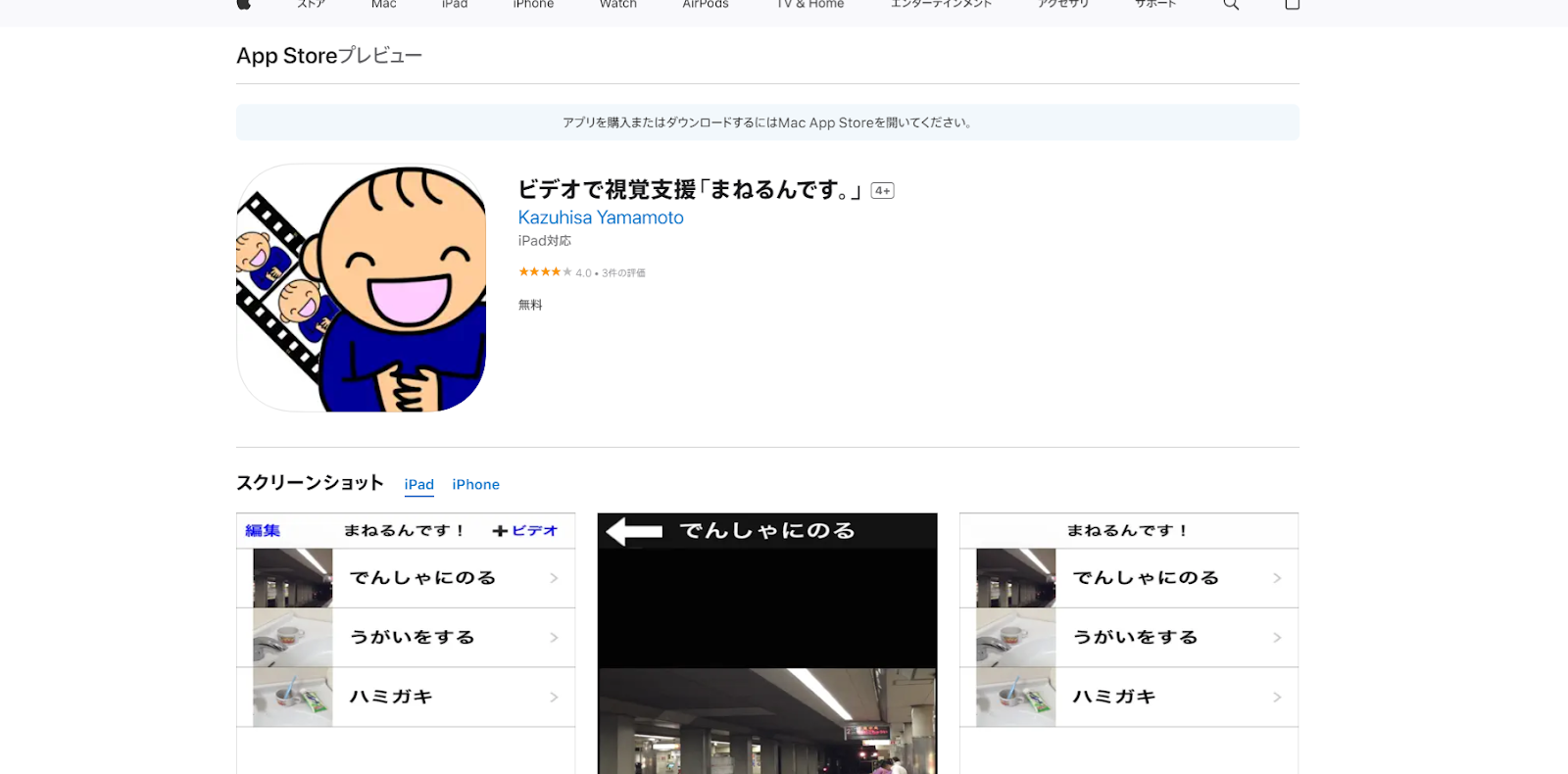
Task: Click chevron of ハミガキ in first screenshot
Action: click(x=554, y=698)
